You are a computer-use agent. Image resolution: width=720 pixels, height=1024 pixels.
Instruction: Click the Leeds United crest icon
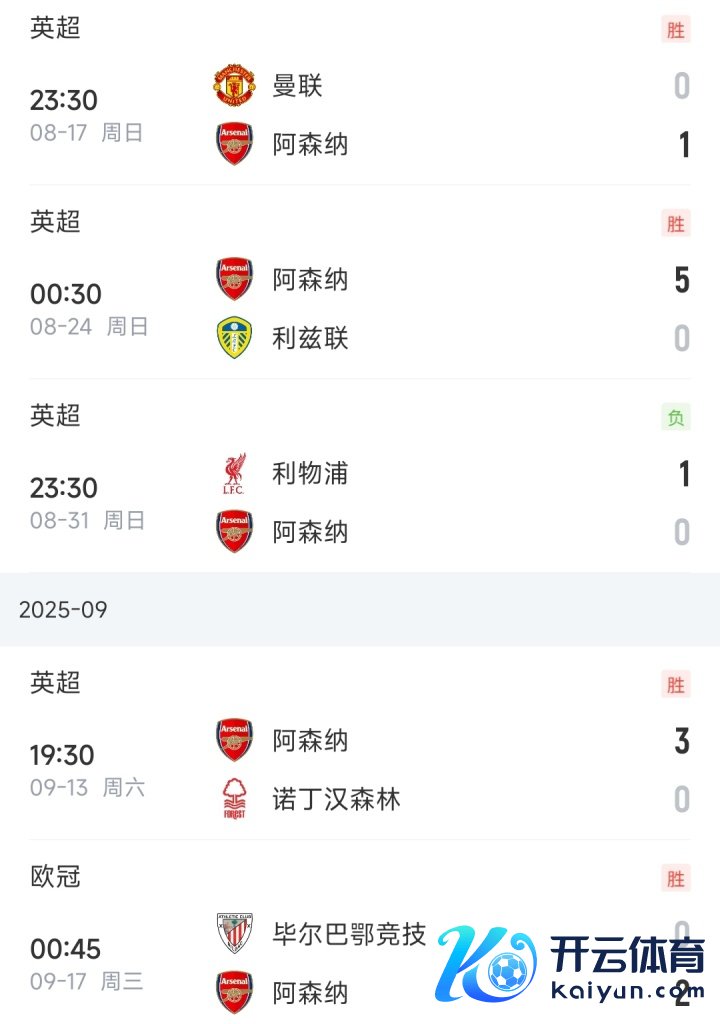[234, 338]
